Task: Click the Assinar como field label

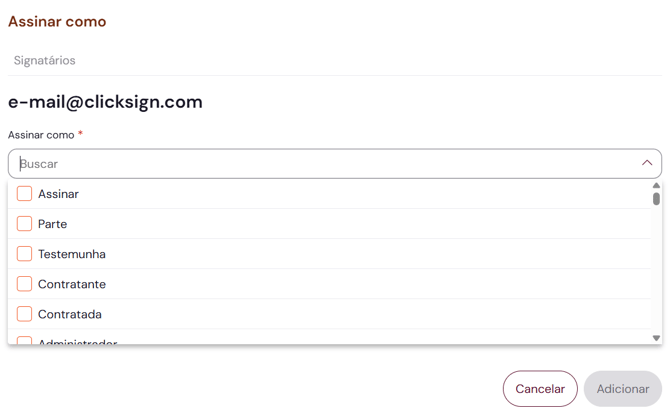Action: click(41, 135)
